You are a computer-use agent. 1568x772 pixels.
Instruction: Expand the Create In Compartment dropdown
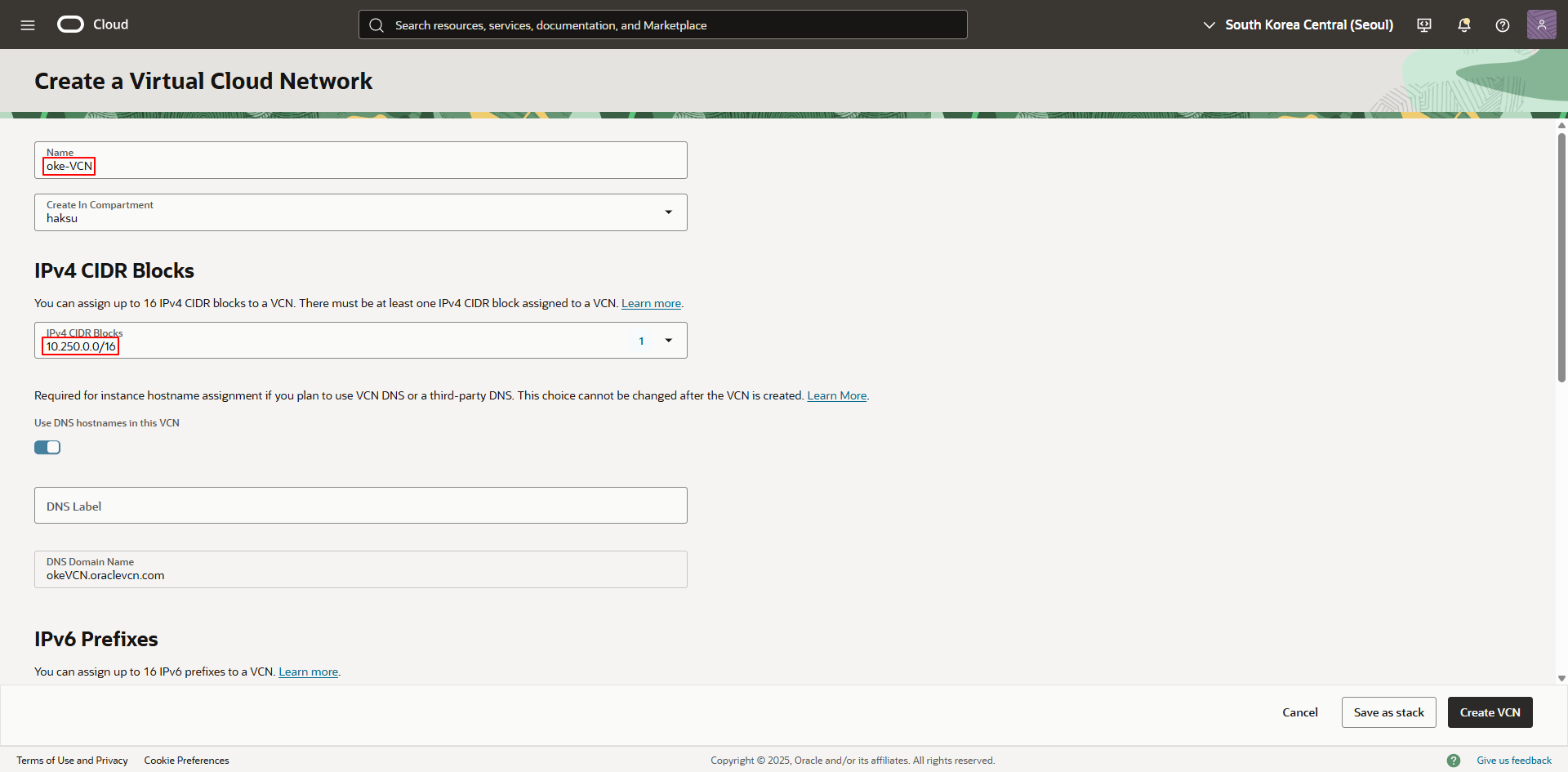(668, 212)
